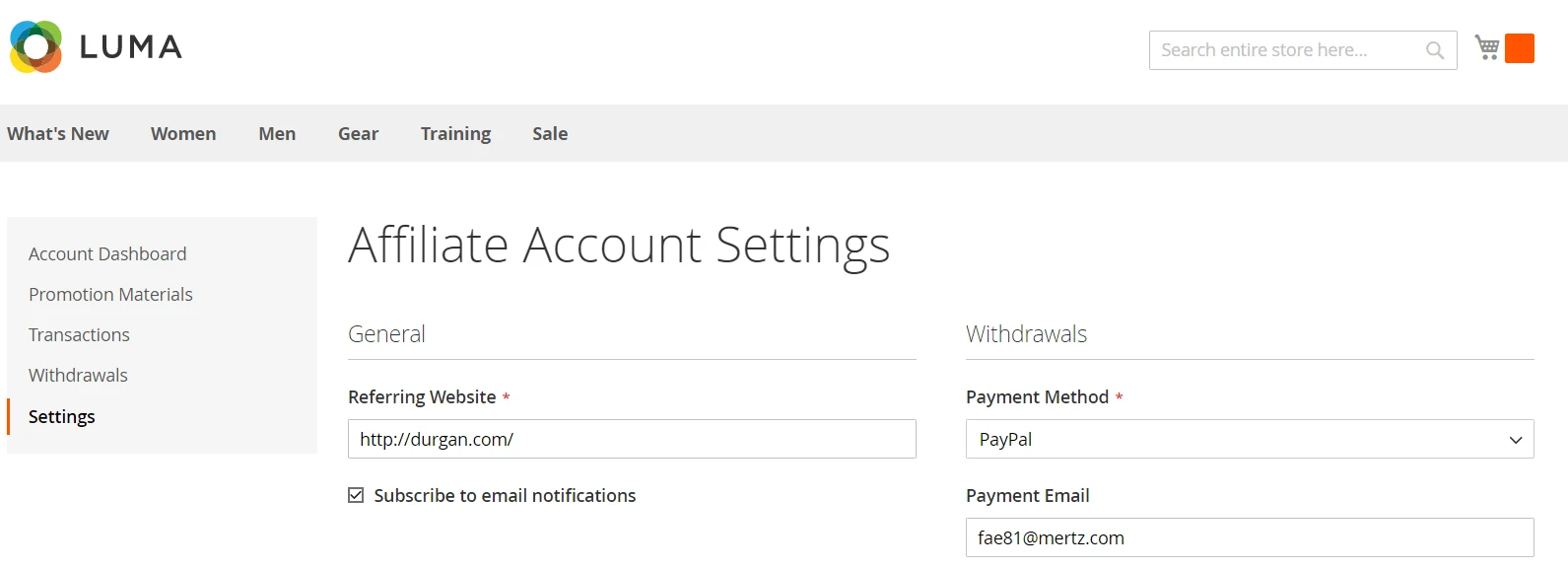
Task: Uncheck Subscribe to email notifications
Action: click(356, 494)
